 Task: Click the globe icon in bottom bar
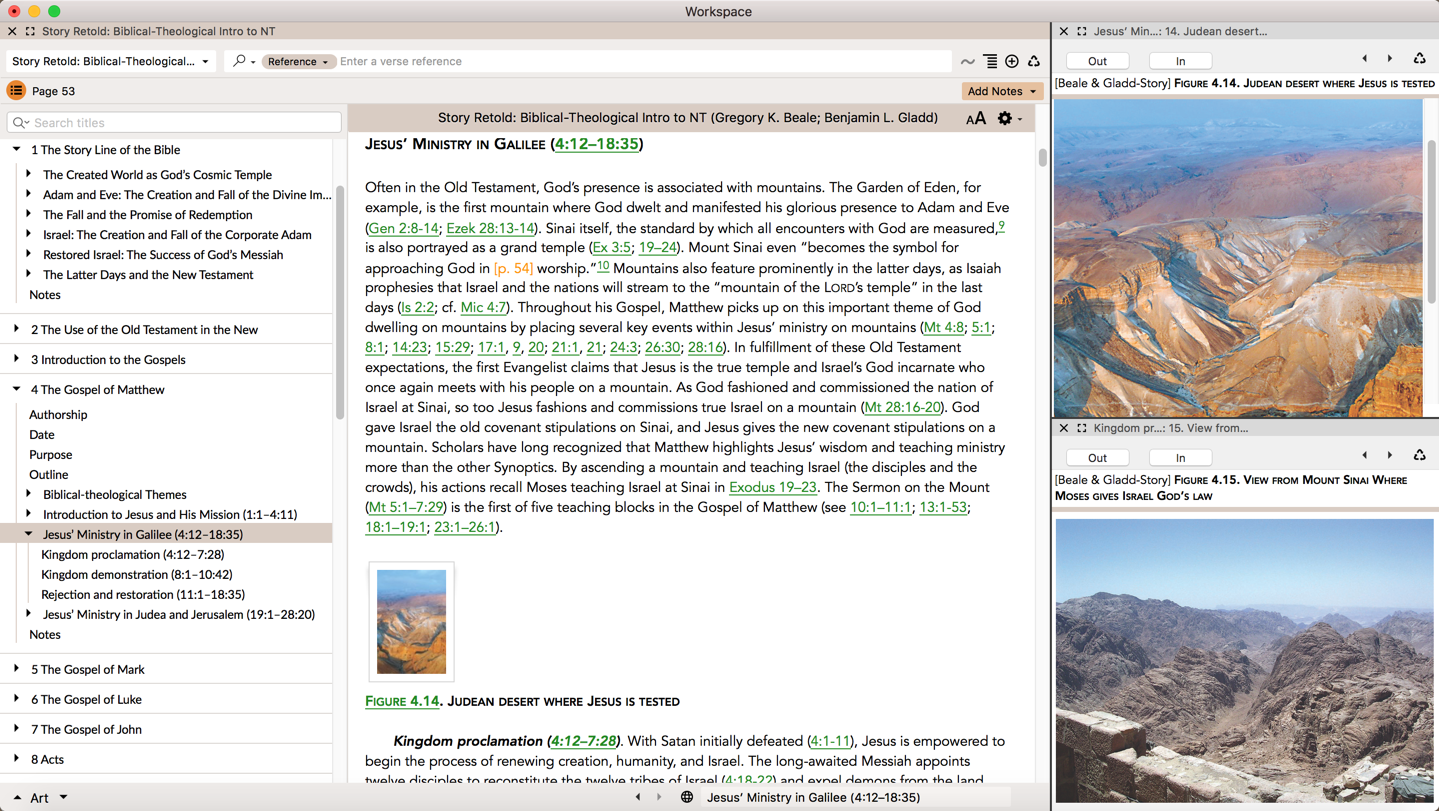click(687, 797)
